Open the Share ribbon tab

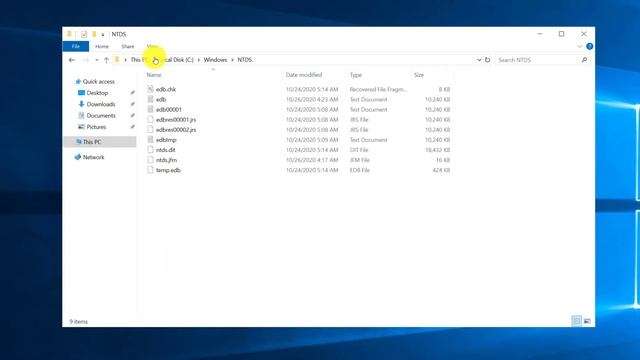(x=128, y=47)
